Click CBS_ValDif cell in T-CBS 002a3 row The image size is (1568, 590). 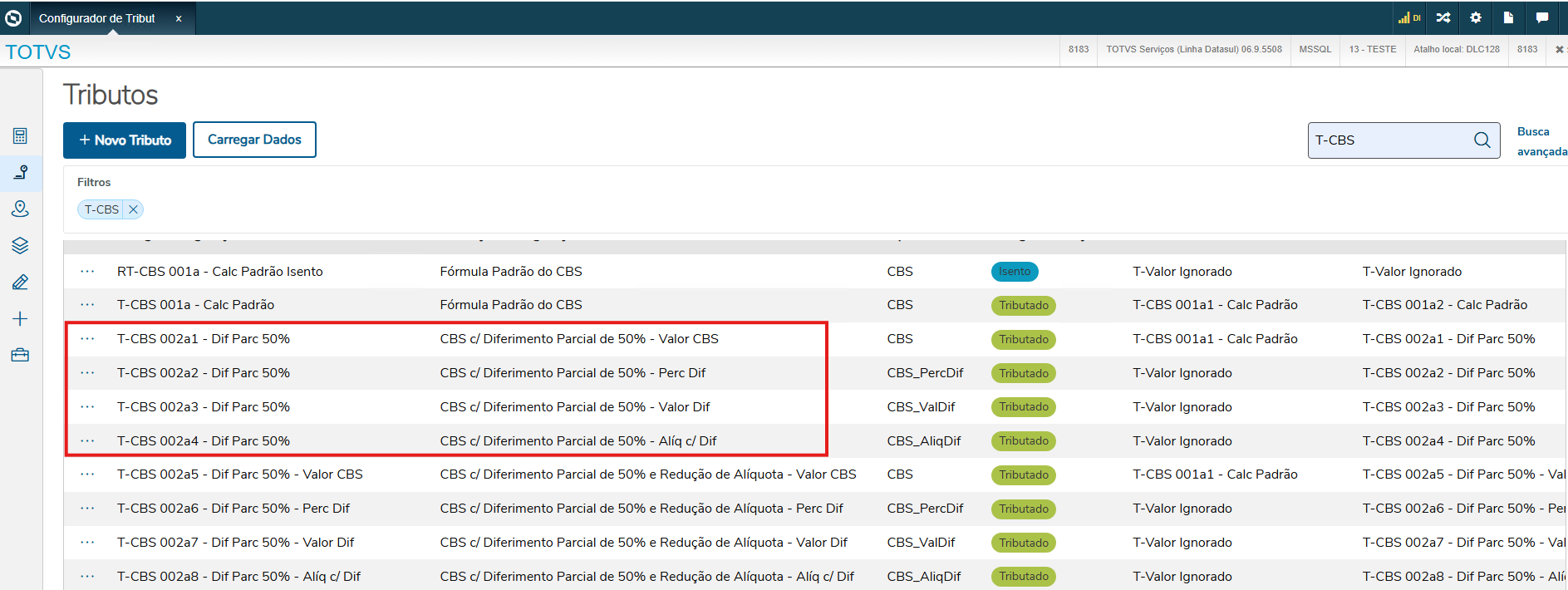coord(921,407)
